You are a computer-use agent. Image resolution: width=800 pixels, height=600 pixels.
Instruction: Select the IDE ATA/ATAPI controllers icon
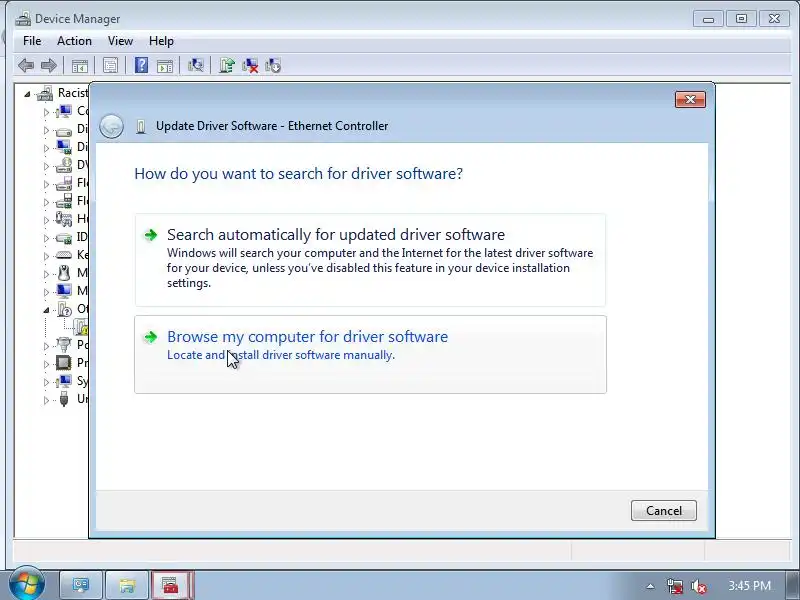click(x=64, y=238)
